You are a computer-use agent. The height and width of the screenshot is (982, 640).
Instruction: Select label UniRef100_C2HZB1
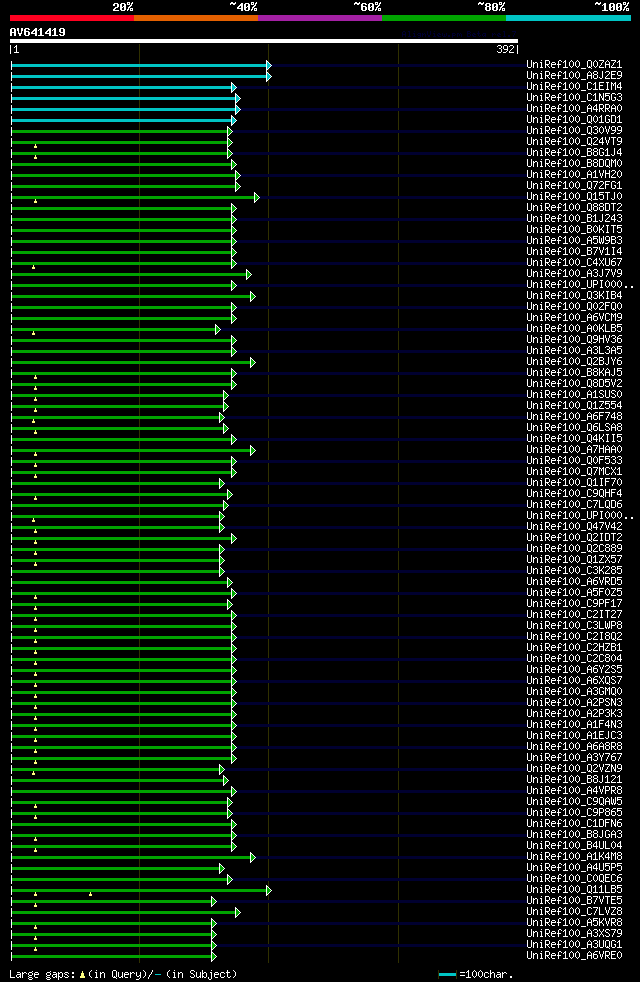point(574,648)
